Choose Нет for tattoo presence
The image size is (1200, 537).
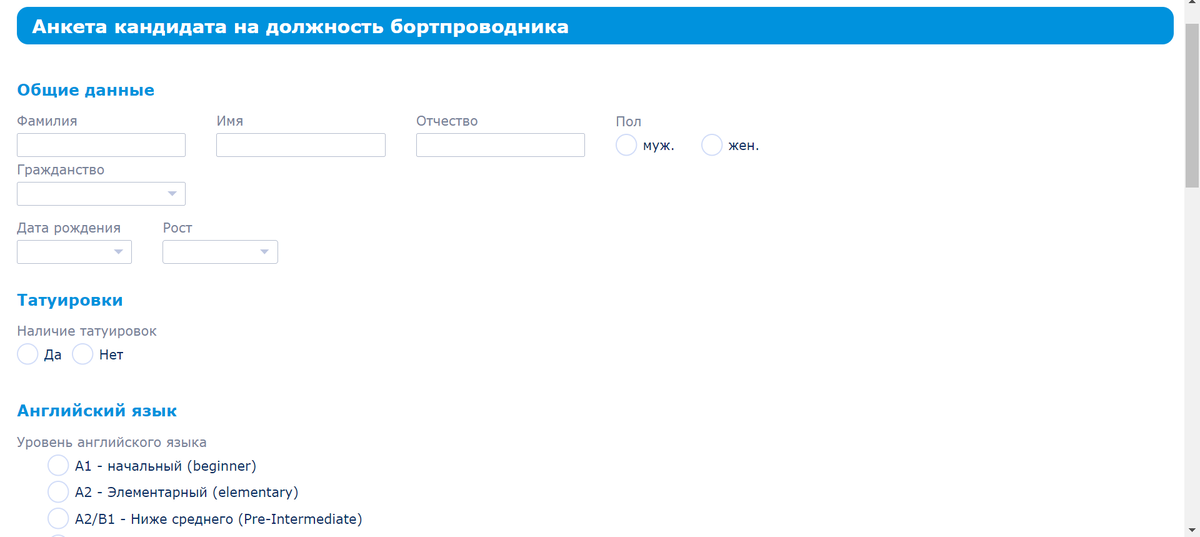pyautogui.click(x=82, y=354)
